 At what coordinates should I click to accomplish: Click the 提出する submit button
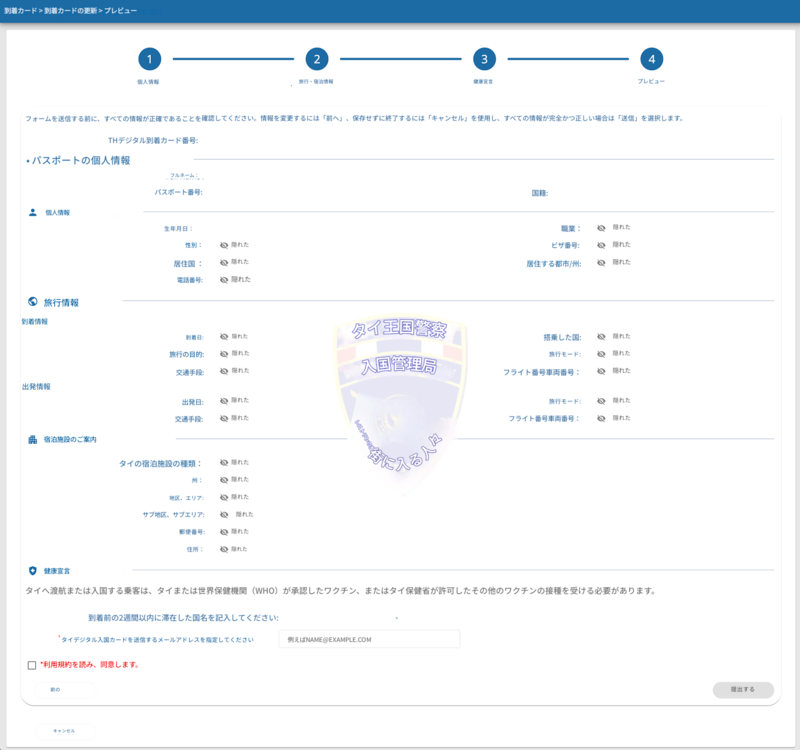tap(743, 689)
